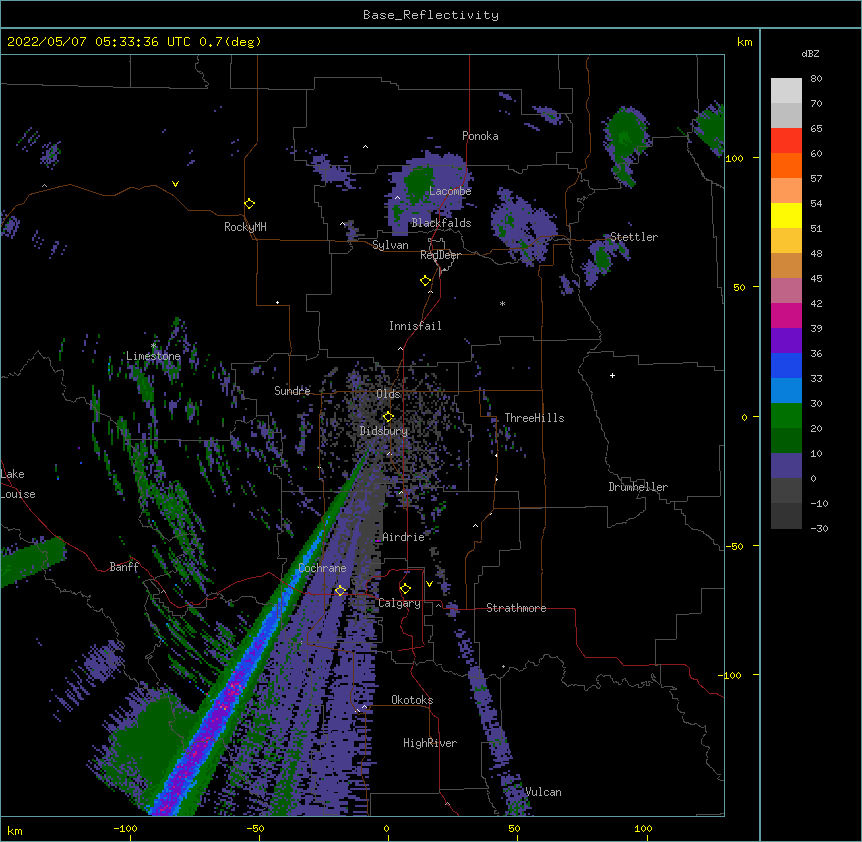
Task: Click the -50 tick on the horizontal axis
Action: point(255,828)
